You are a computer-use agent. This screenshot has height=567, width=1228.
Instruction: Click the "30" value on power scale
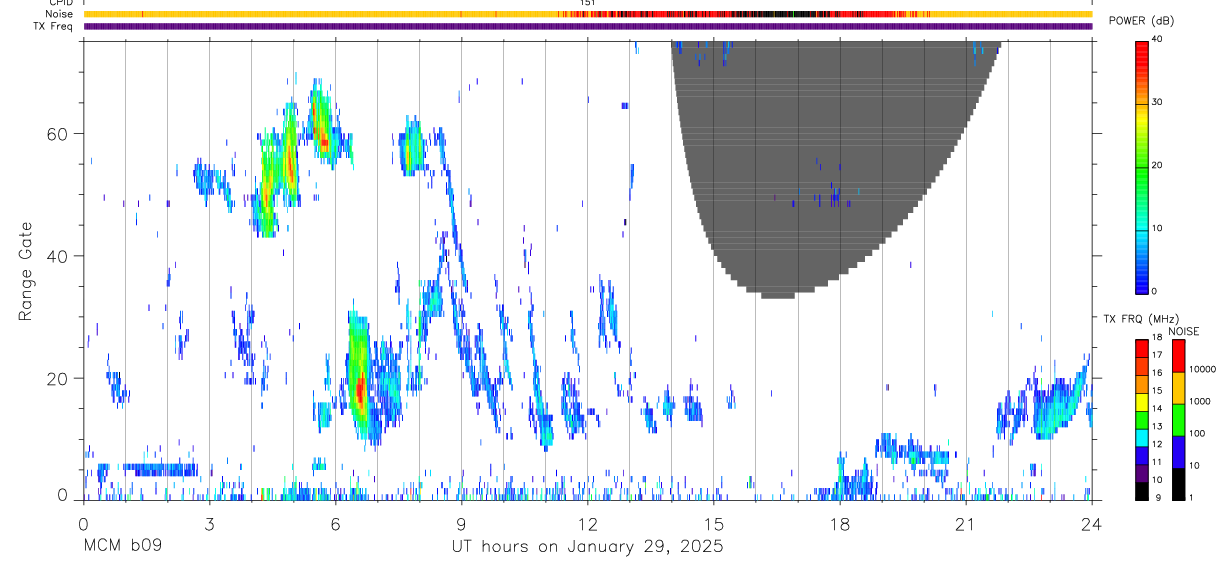[1158, 102]
